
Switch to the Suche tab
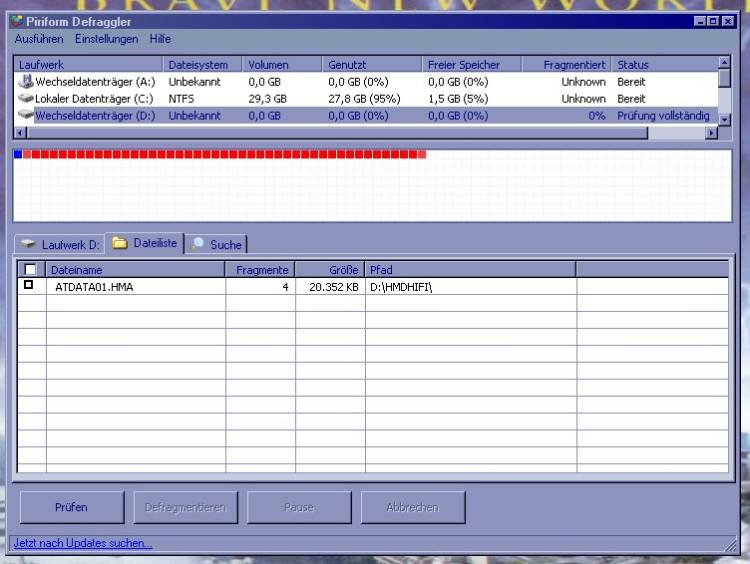[216, 244]
